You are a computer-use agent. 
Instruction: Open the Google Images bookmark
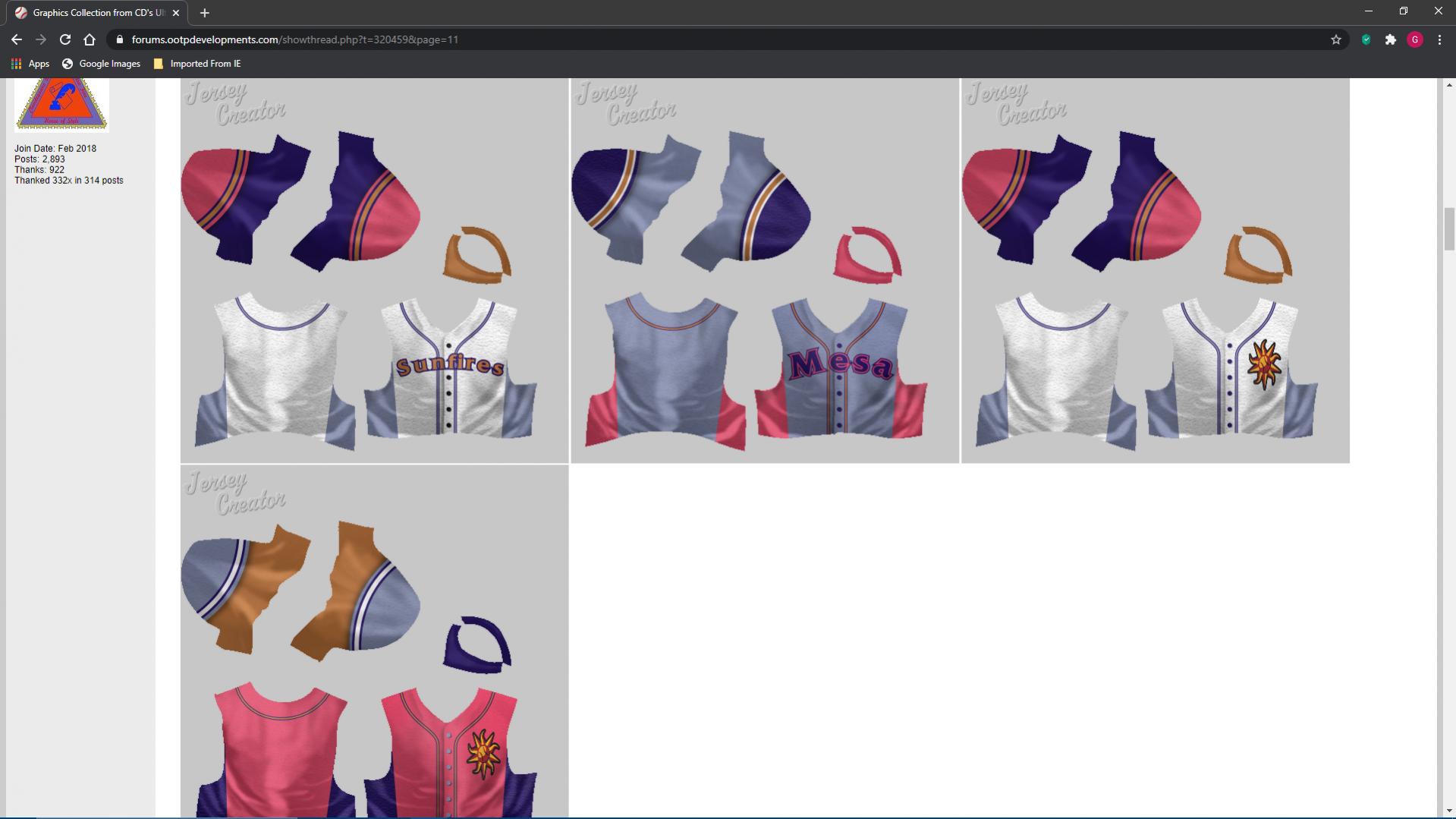[x=102, y=64]
